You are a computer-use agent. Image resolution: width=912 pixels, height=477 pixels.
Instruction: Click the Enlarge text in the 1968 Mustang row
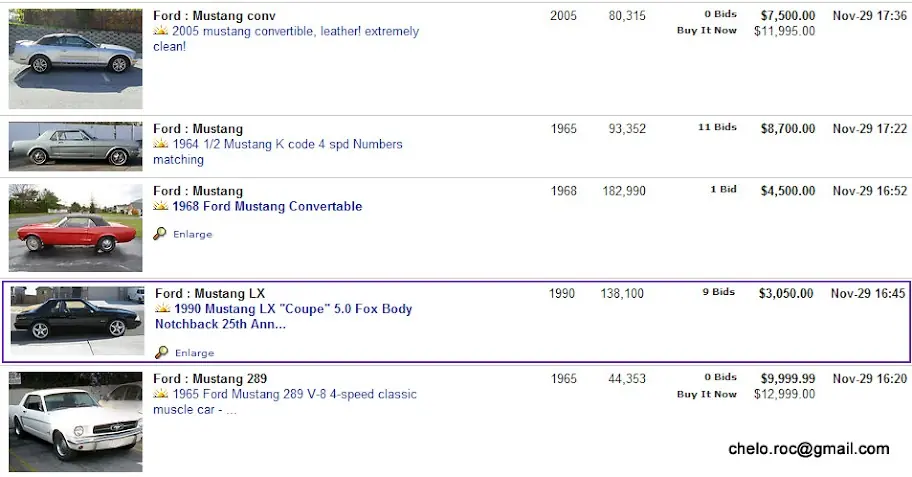click(192, 234)
